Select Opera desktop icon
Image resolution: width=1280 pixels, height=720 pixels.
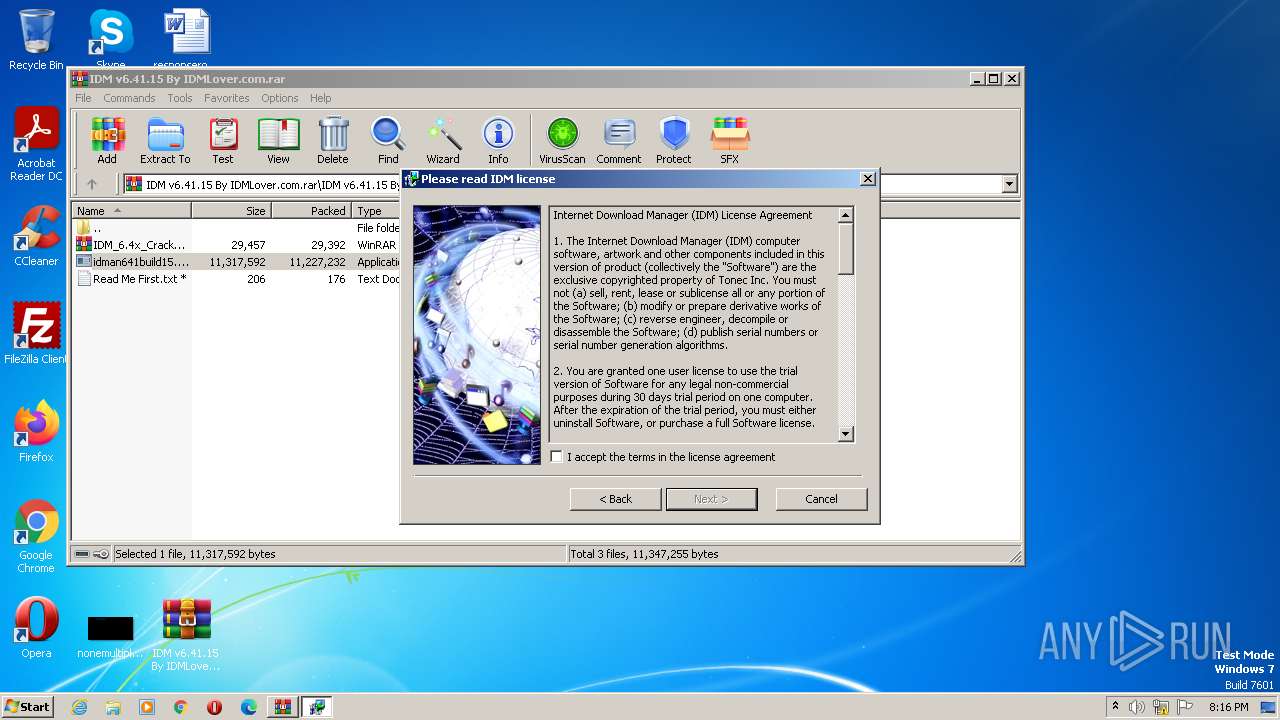click(x=36, y=628)
